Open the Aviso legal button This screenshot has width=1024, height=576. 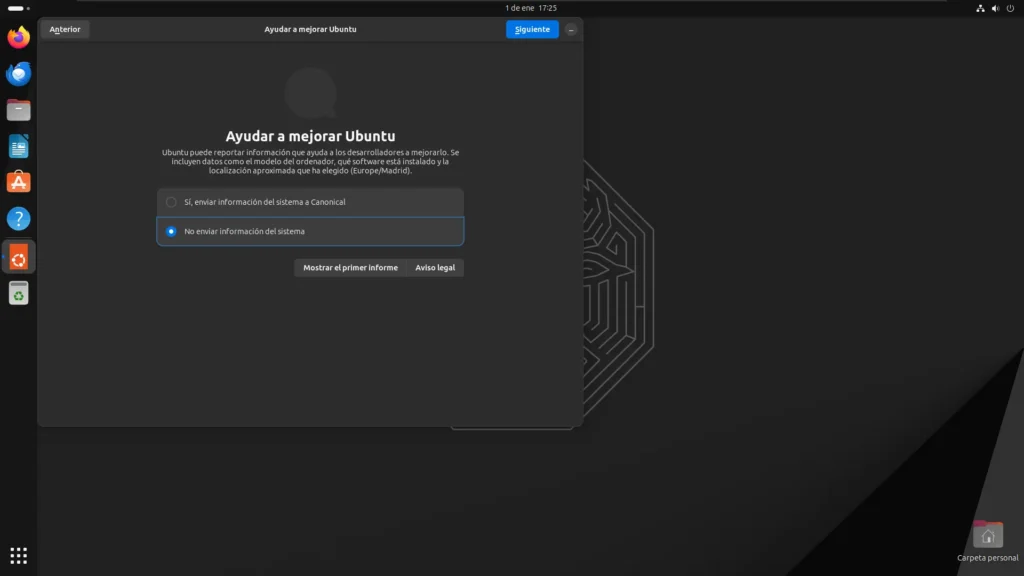[x=435, y=268]
